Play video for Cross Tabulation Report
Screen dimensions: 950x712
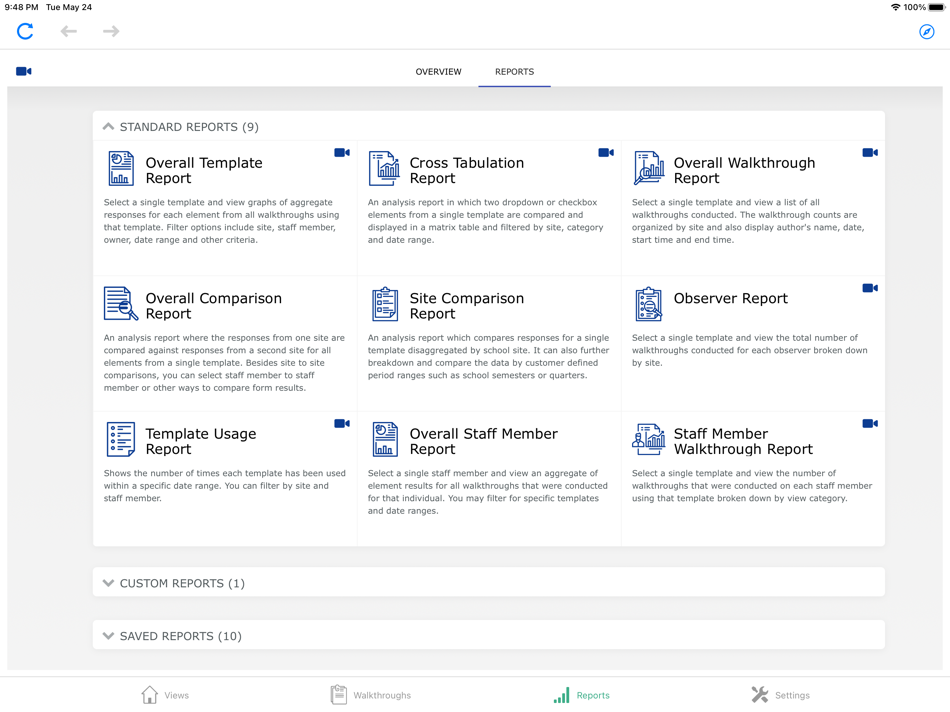606,153
